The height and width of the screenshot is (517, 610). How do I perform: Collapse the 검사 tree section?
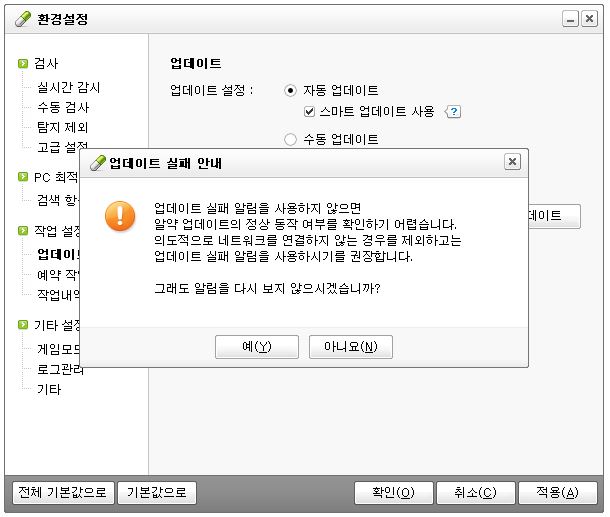tap(23, 63)
